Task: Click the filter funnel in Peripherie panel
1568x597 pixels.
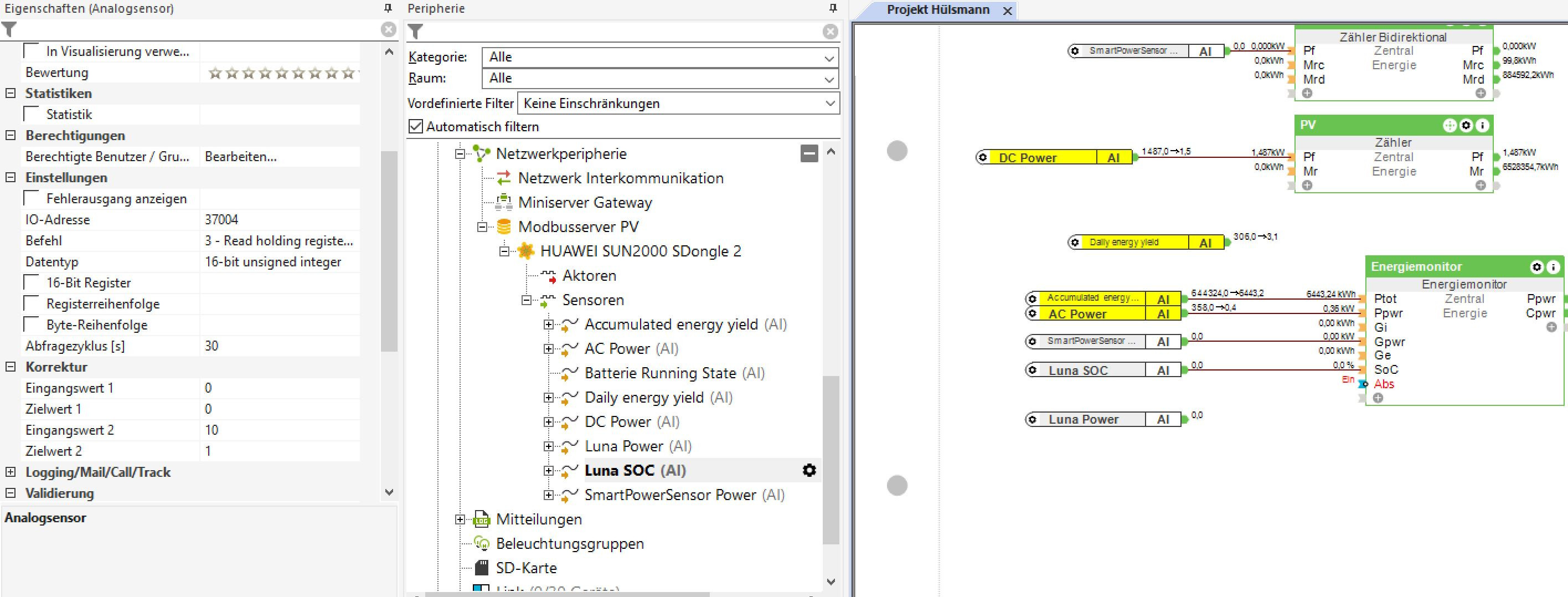Action: pos(415,31)
